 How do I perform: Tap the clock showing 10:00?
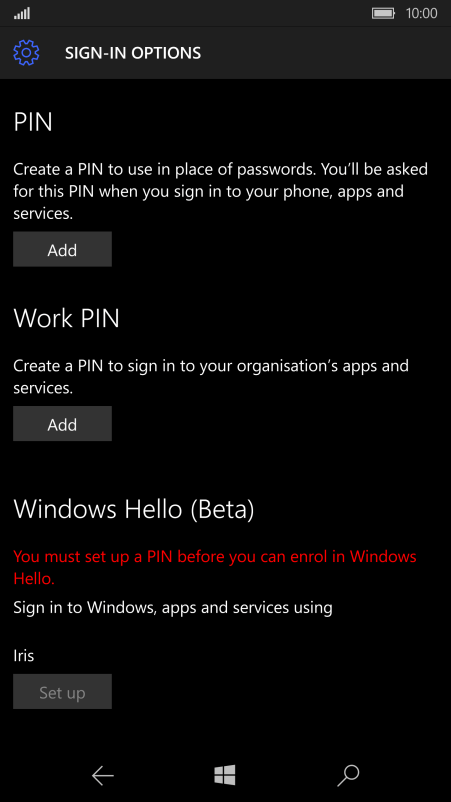click(421, 13)
